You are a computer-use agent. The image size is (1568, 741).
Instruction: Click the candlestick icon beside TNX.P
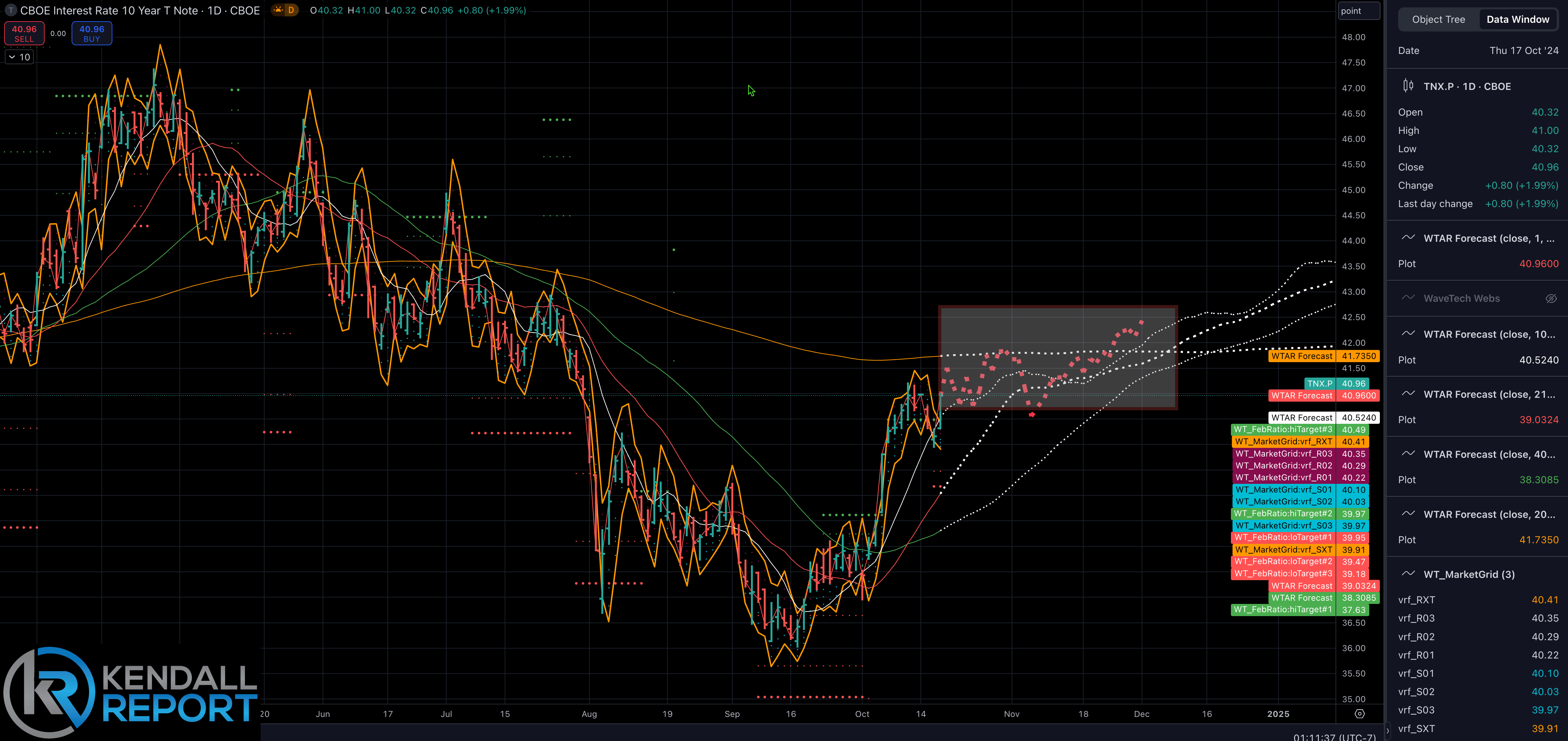1408,86
